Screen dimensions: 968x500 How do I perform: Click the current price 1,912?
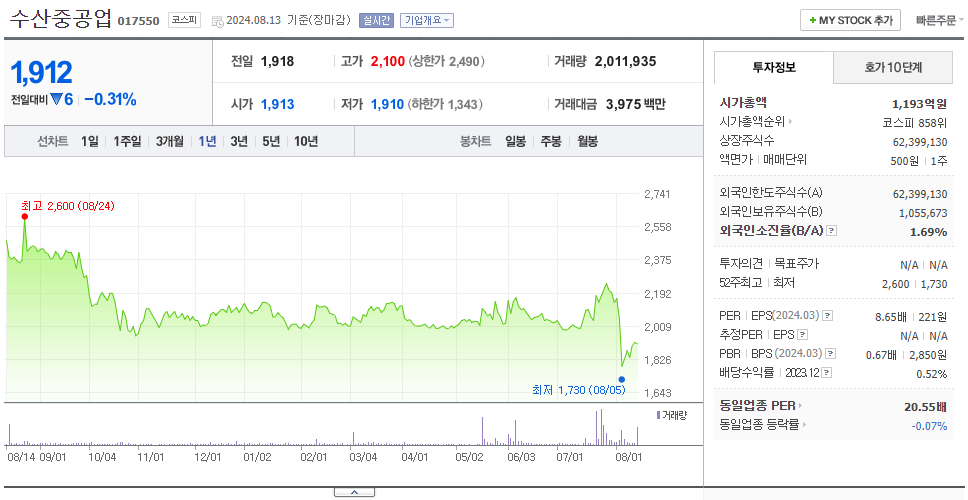(42, 72)
